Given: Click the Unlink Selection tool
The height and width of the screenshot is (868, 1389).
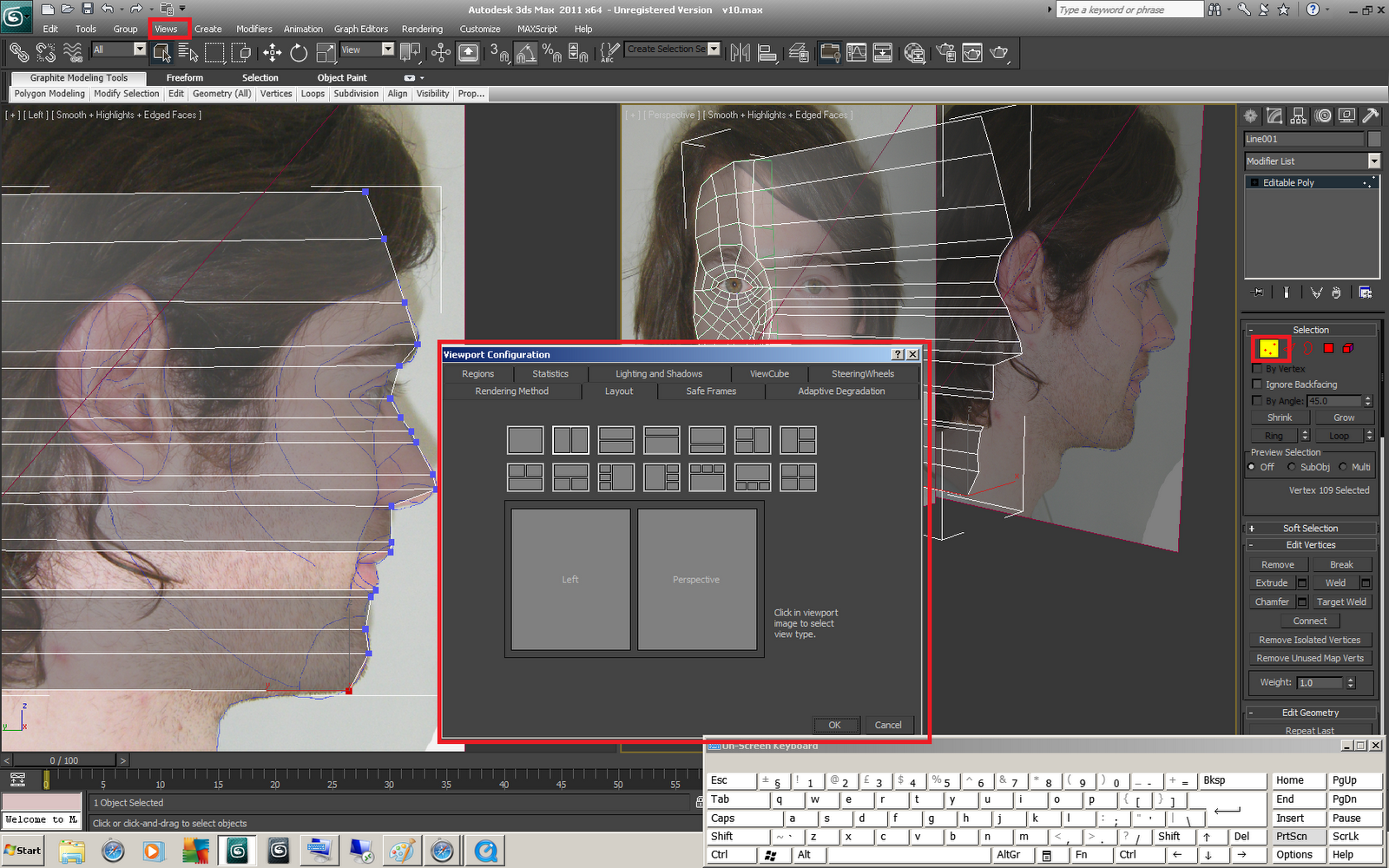Looking at the screenshot, I should coord(45,53).
